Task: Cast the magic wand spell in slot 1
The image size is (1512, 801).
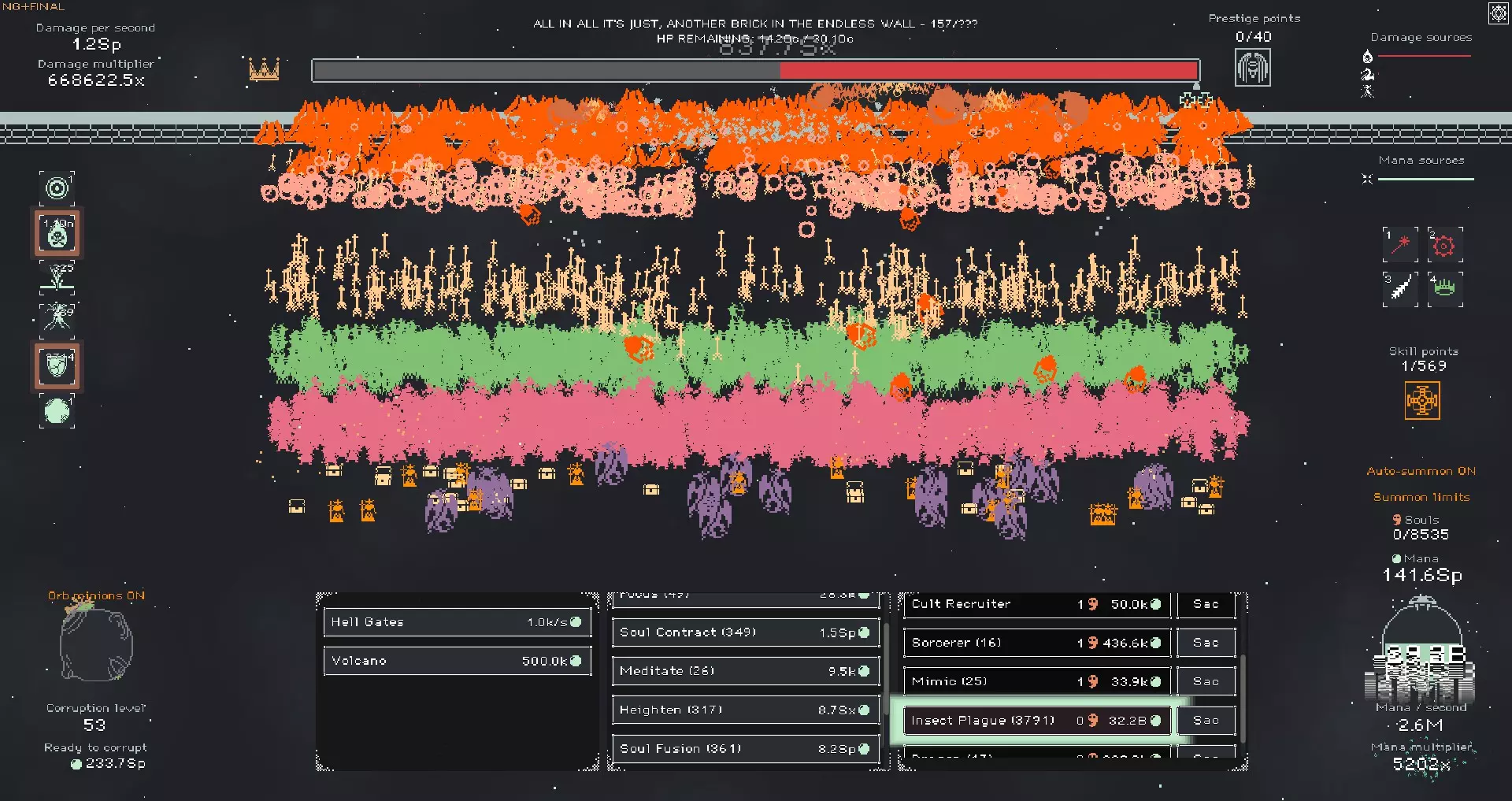Action: (1400, 245)
